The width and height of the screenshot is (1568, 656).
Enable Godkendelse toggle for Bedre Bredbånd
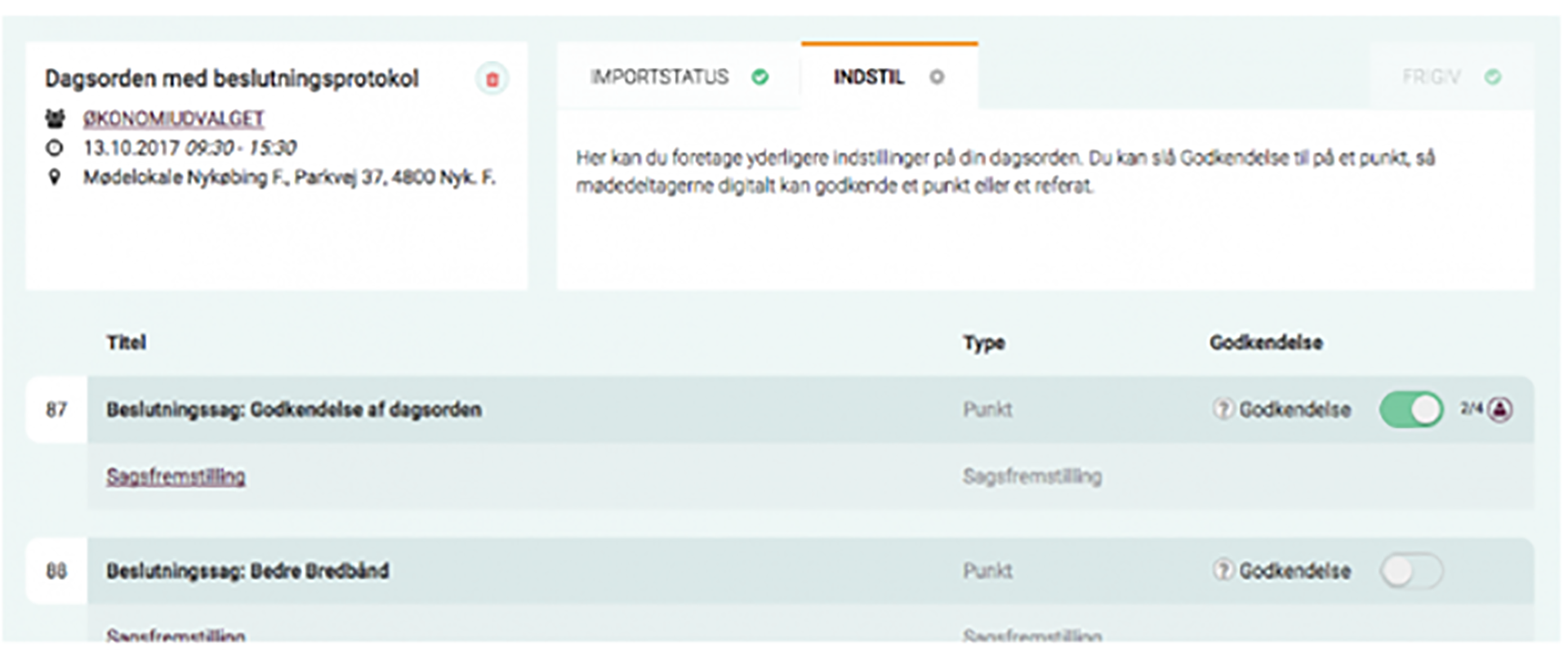[x=1411, y=570]
